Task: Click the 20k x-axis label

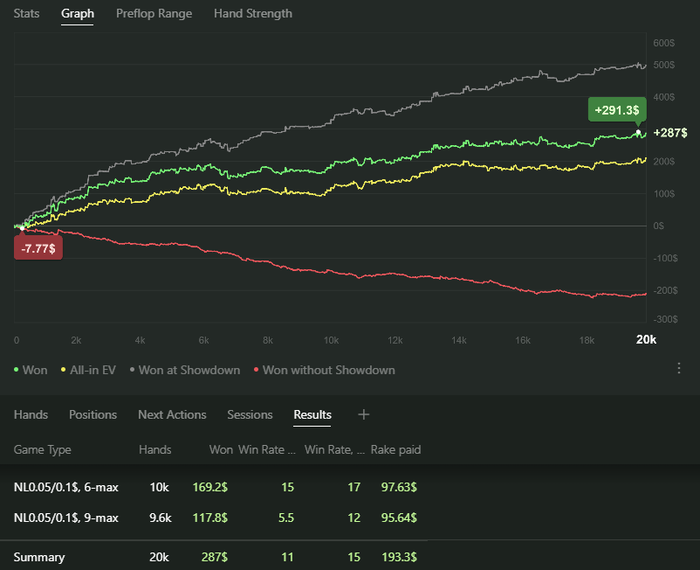Action: [646, 340]
